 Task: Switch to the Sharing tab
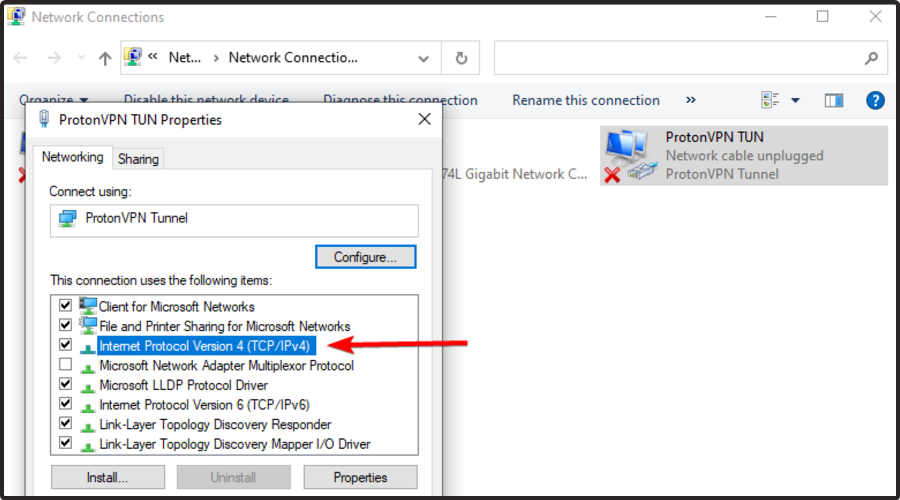[x=138, y=159]
